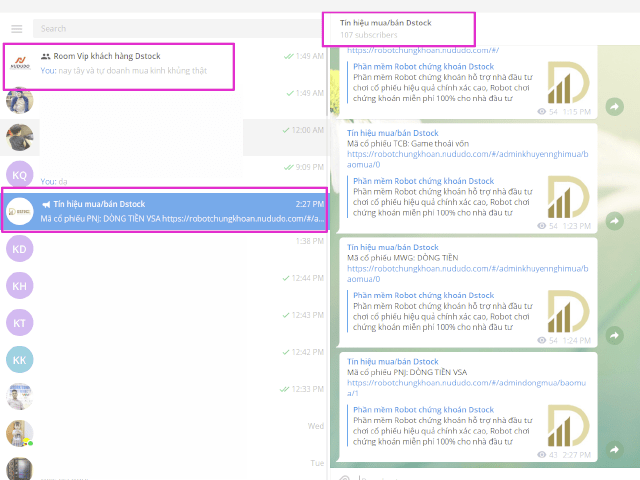Click Dstock logo thumbnail in MWG message
Image resolution: width=640 pixels, height=480 pixels.
[569, 311]
